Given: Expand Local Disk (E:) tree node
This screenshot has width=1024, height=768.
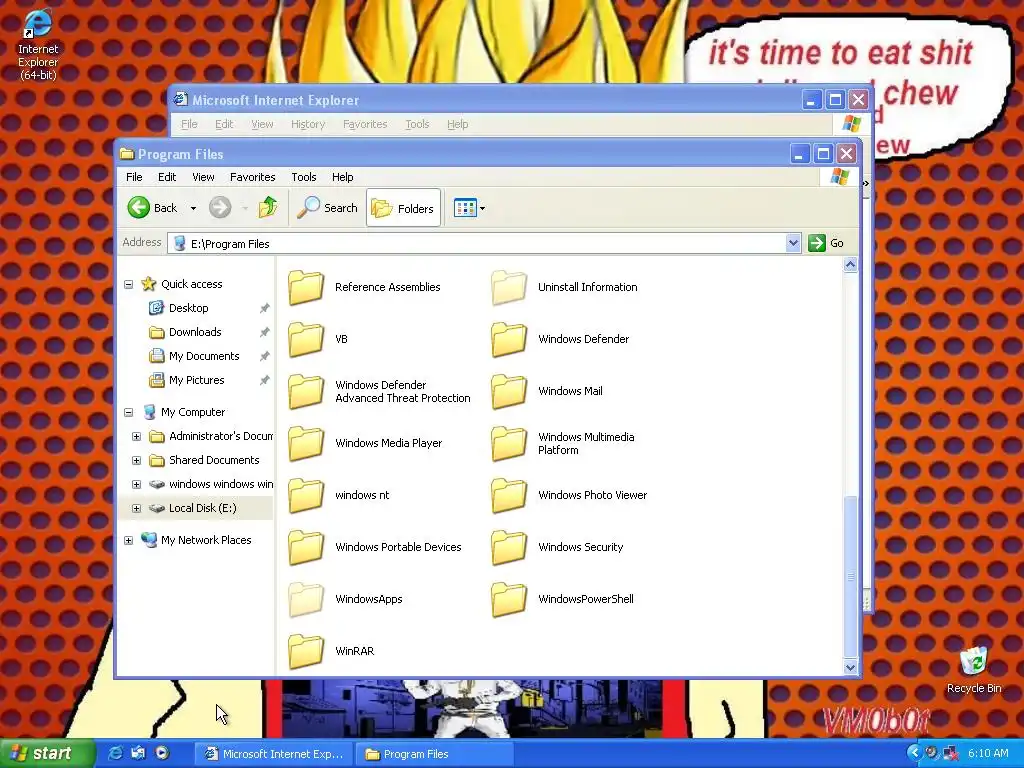Looking at the screenshot, I should pyautogui.click(x=136, y=508).
